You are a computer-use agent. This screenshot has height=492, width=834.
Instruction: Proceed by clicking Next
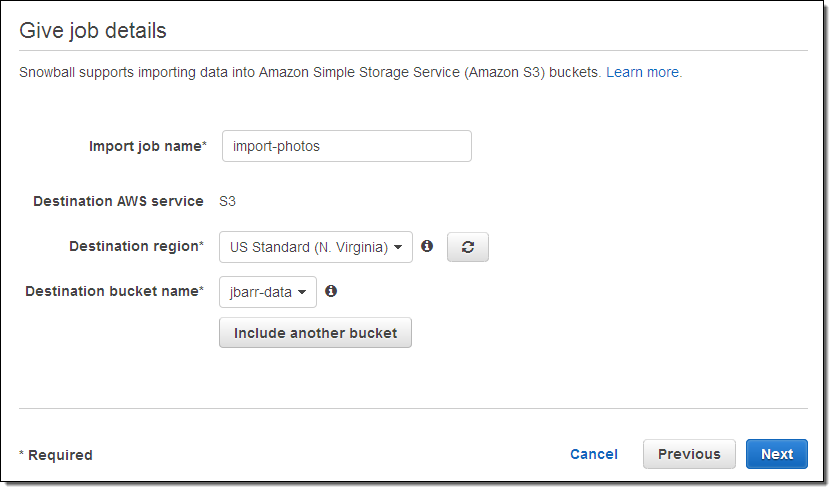(x=776, y=454)
